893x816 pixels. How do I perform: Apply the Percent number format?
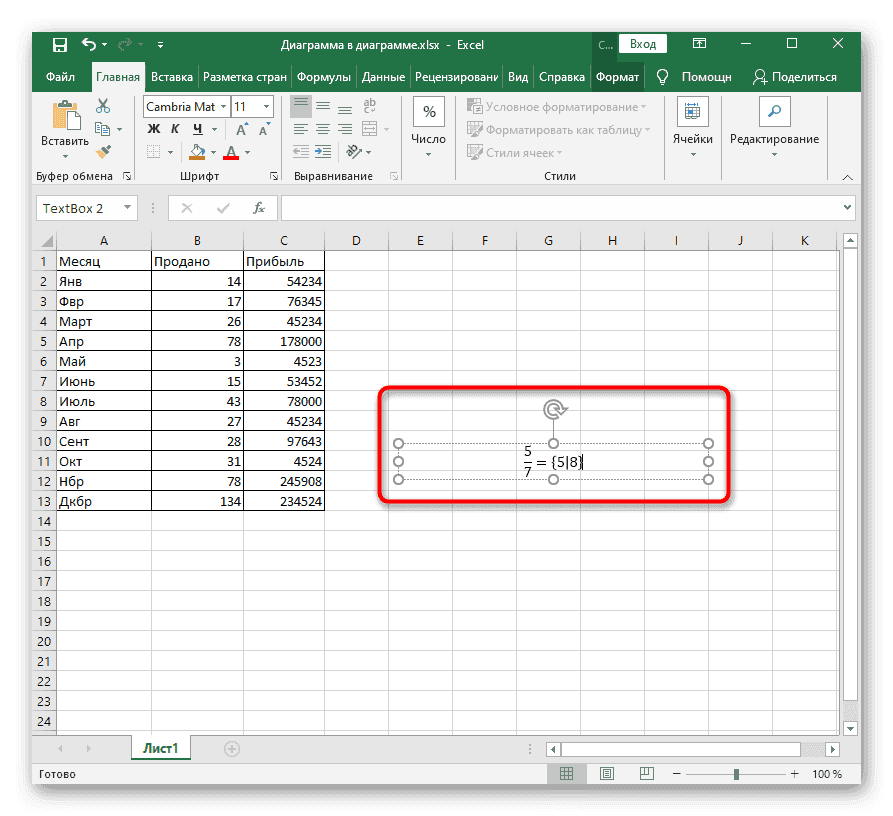pos(428,110)
